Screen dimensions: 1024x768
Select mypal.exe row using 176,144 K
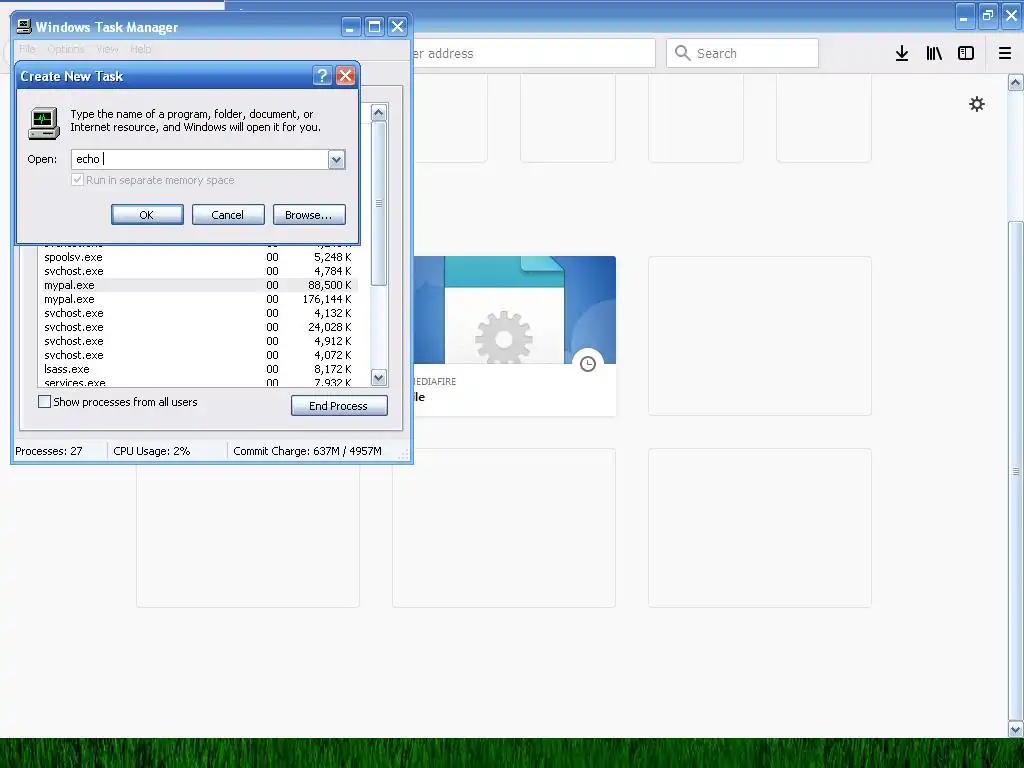pyautogui.click(x=198, y=299)
